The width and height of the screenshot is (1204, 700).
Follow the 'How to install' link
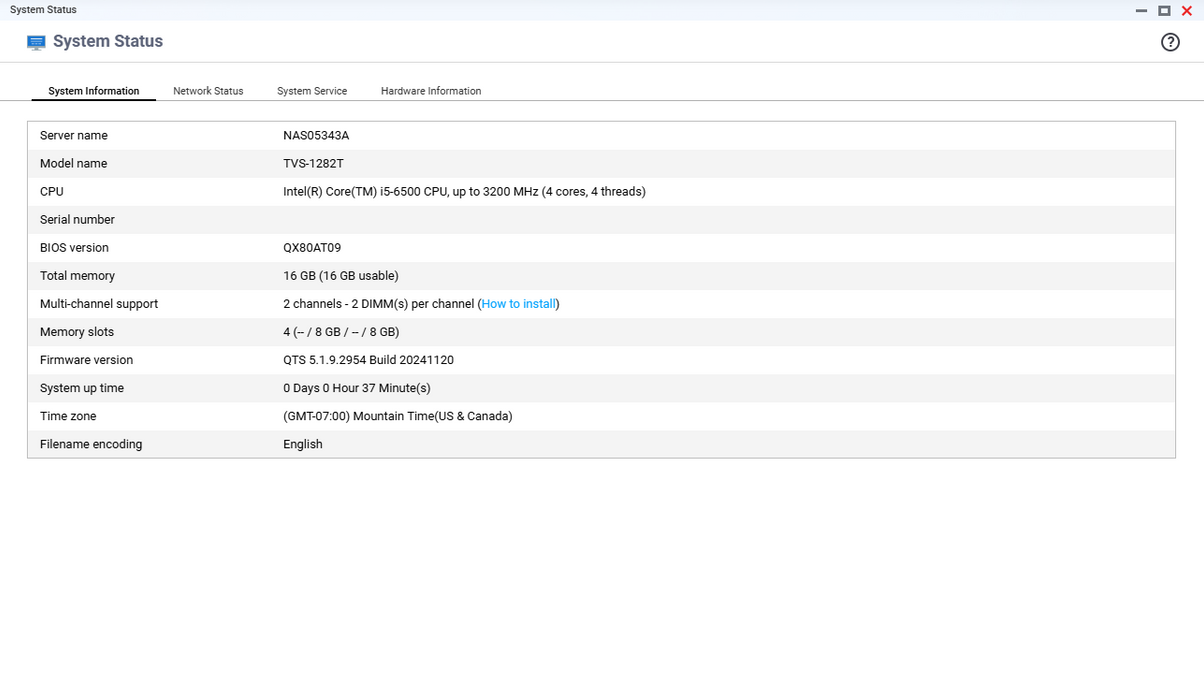tap(518, 304)
